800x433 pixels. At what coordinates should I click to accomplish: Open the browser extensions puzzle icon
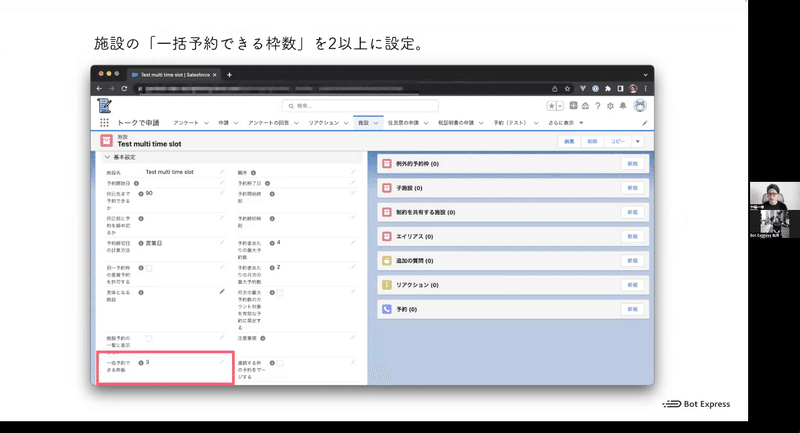[x=608, y=88]
